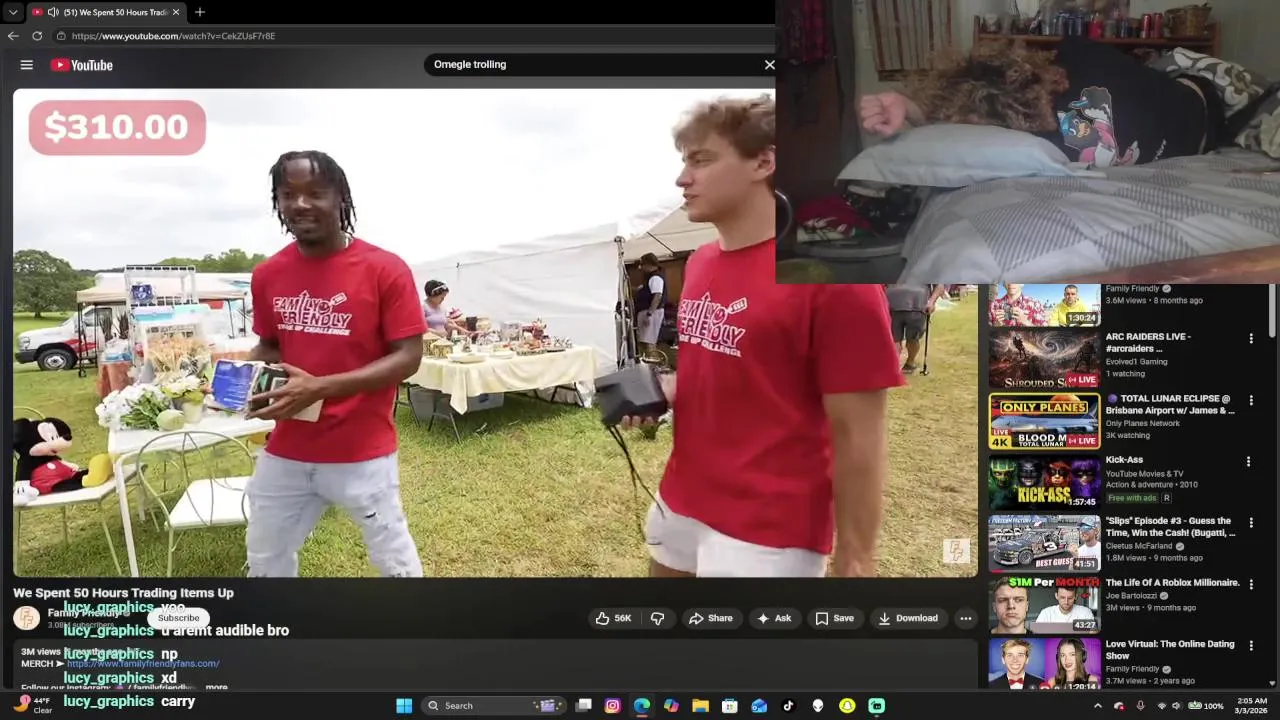The height and width of the screenshot is (720, 1280).
Task: Reload the page with refresh icon
Action: pos(37,36)
